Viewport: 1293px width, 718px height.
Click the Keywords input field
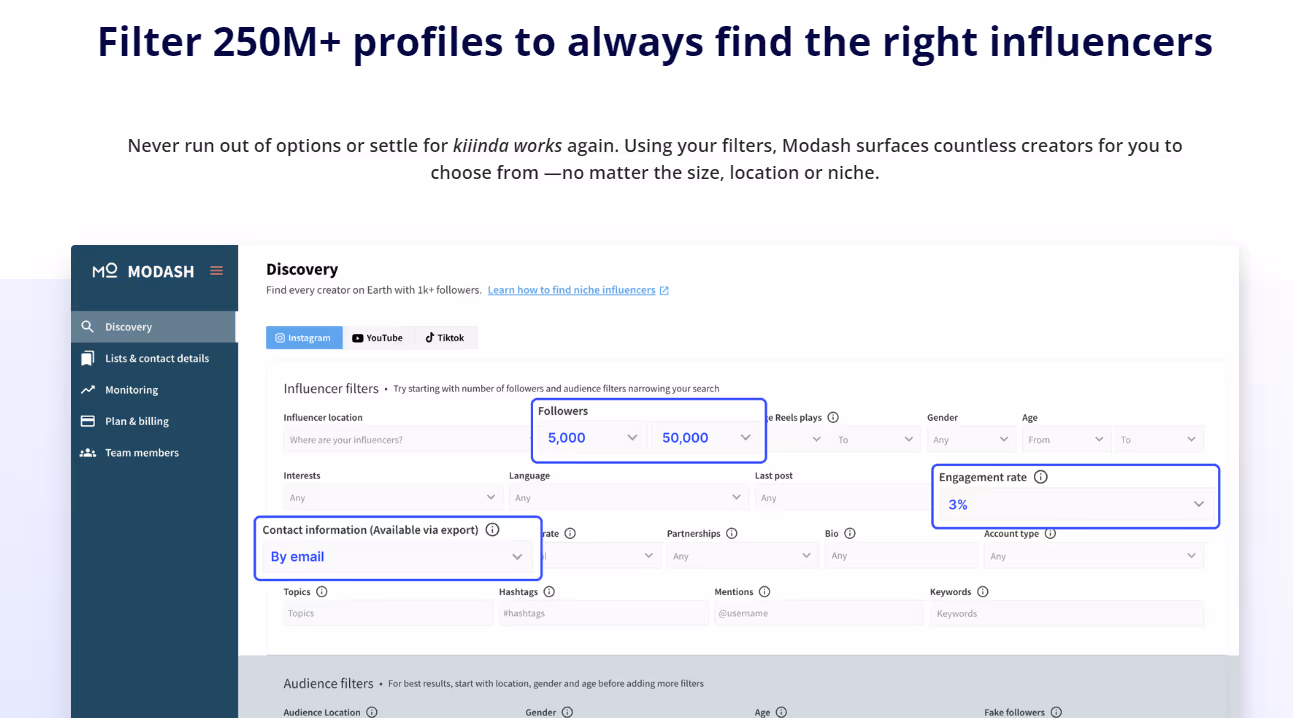(x=1067, y=613)
